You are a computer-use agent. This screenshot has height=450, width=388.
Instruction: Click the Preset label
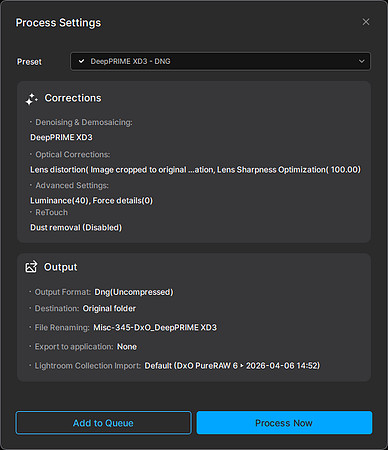point(29,62)
